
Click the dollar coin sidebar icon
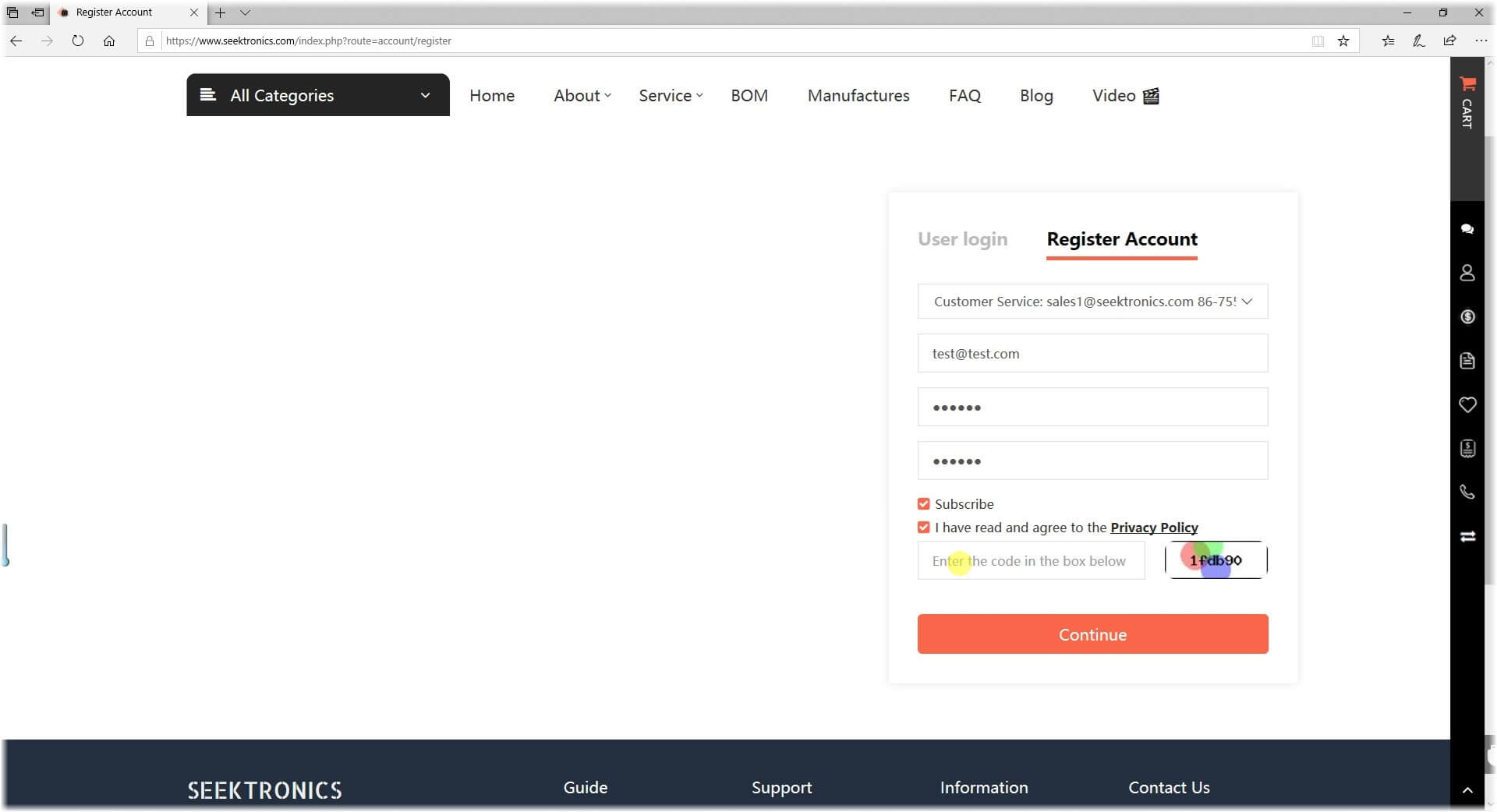point(1467,316)
